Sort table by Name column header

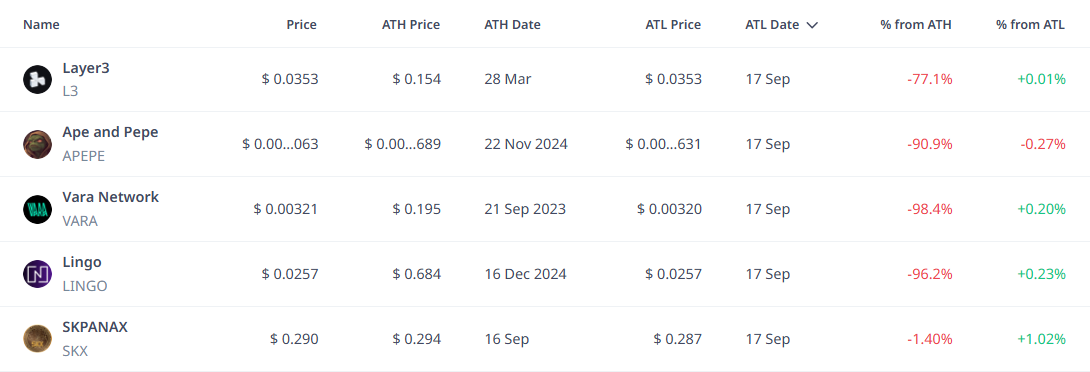tap(41, 24)
